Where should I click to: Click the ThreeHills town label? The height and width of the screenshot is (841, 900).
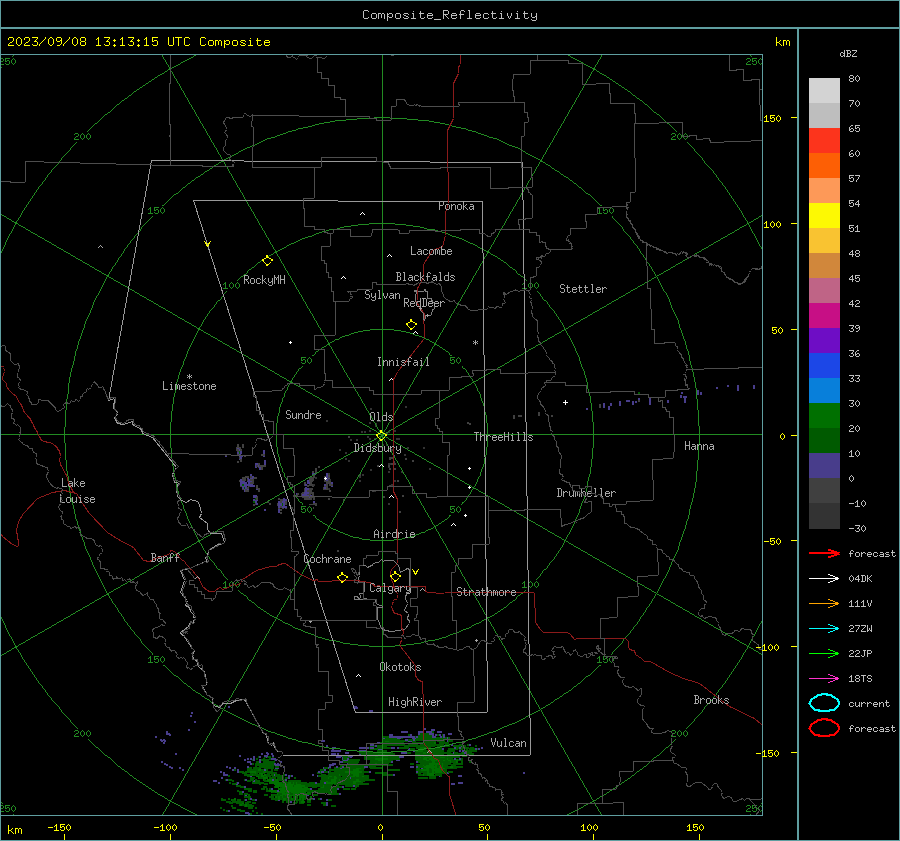click(x=503, y=437)
